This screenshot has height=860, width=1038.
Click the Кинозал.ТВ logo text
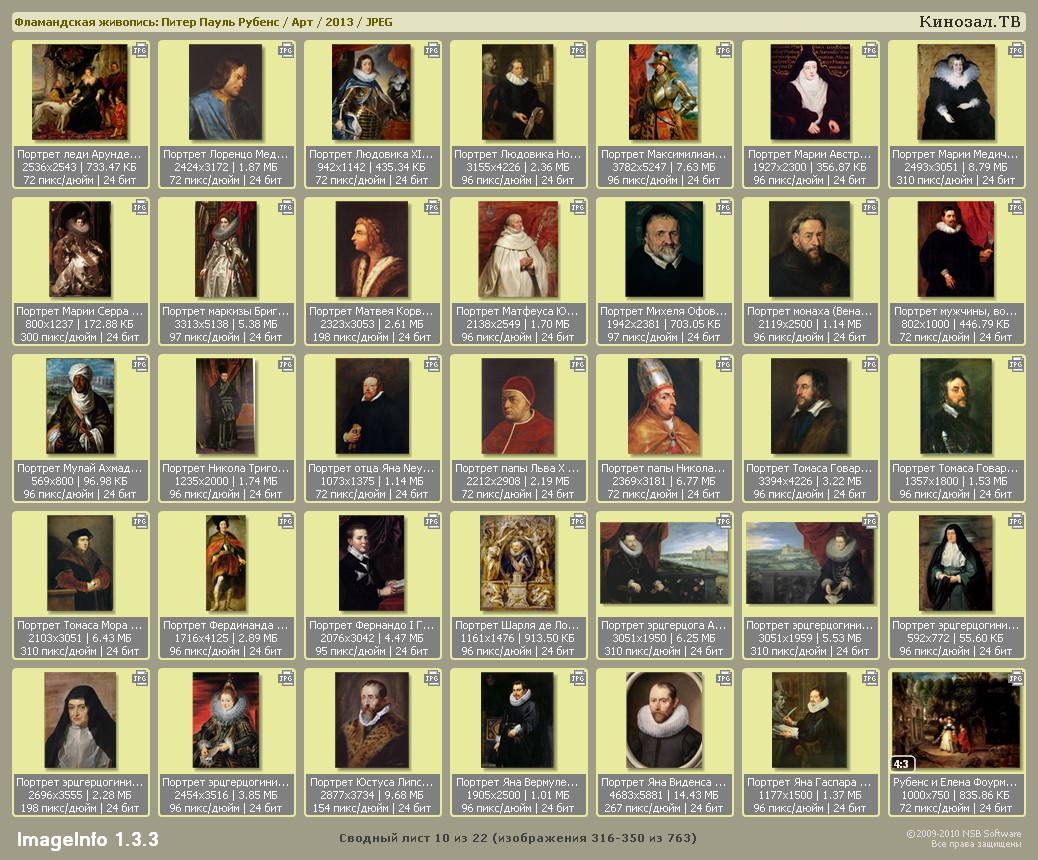point(969,22)
